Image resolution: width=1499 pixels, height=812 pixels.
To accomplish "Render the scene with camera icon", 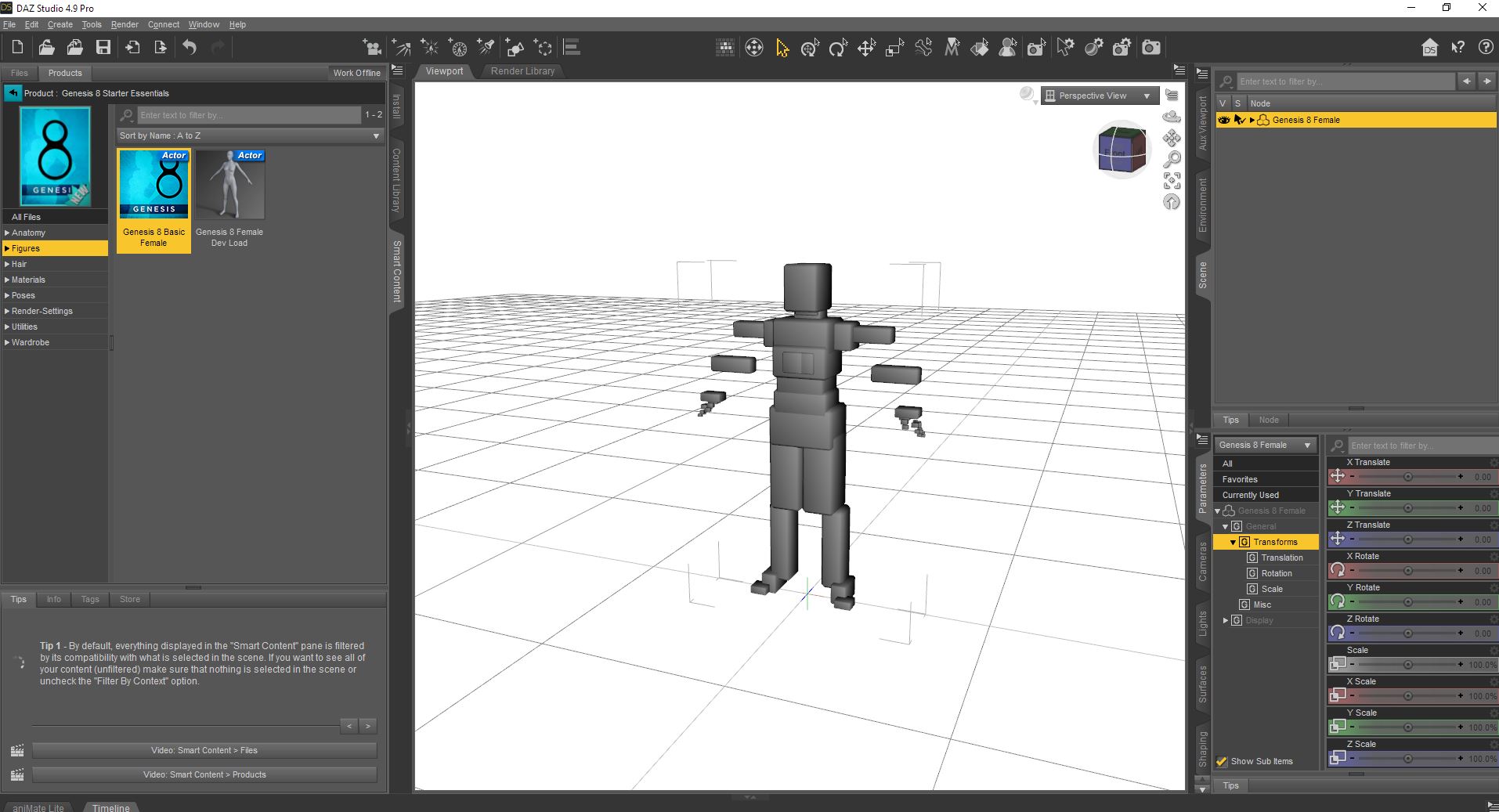I will pyautogui.click(x=1150, y=48).
